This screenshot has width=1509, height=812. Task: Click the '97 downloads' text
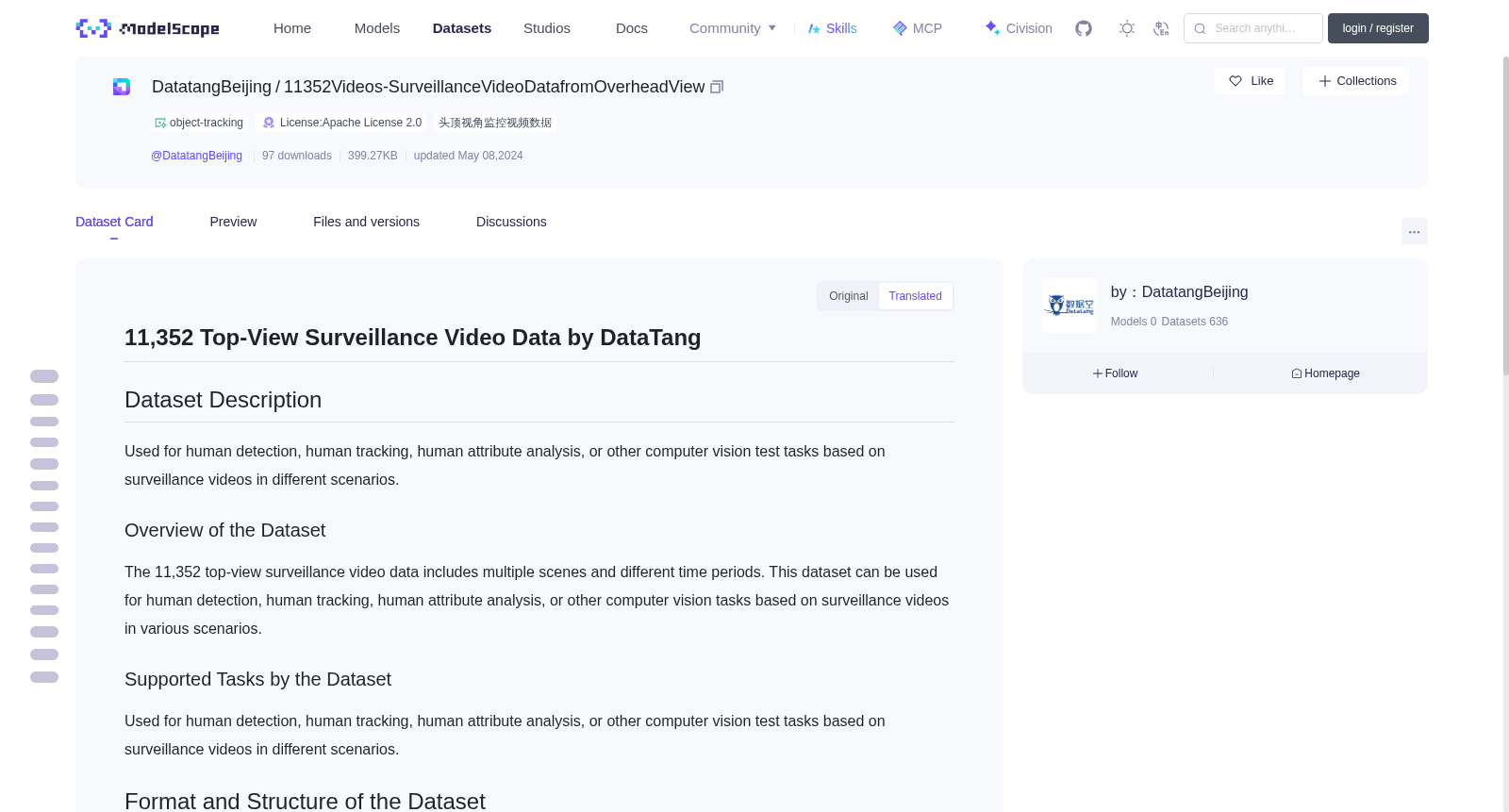(297, 156)
